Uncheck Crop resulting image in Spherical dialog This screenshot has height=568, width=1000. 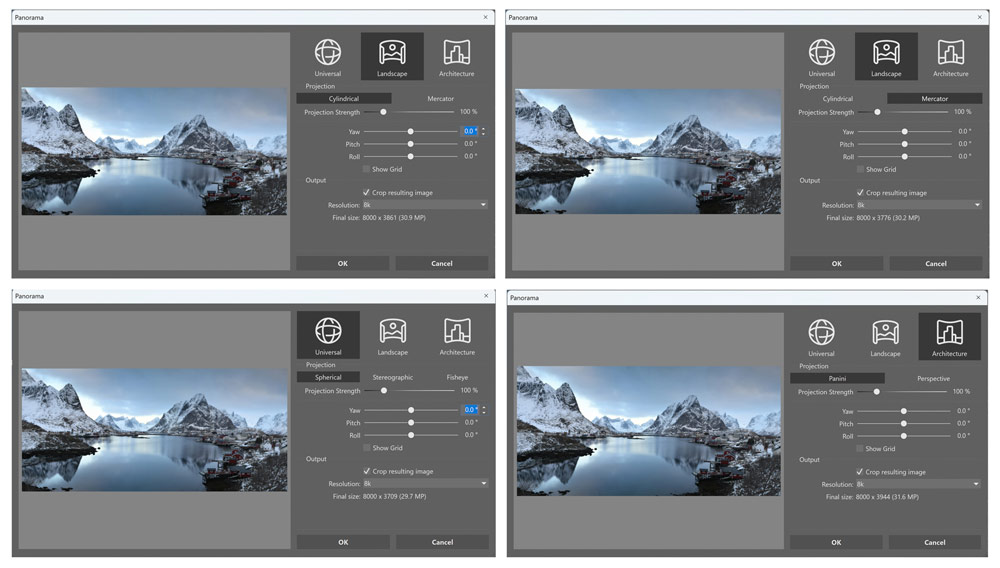[367, 471]
